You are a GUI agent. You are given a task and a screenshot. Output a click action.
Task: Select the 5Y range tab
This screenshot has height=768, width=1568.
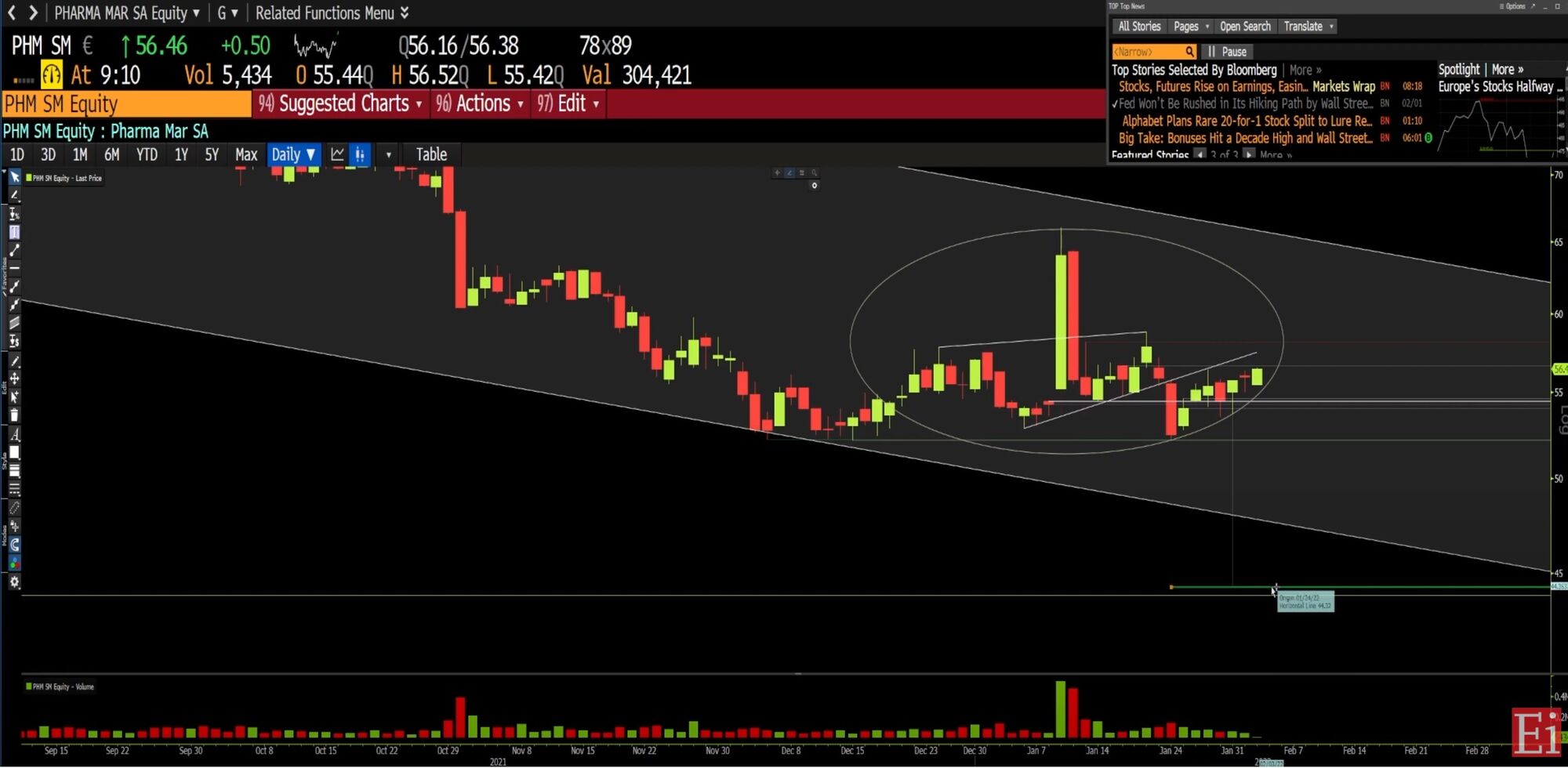click(212, 154)
